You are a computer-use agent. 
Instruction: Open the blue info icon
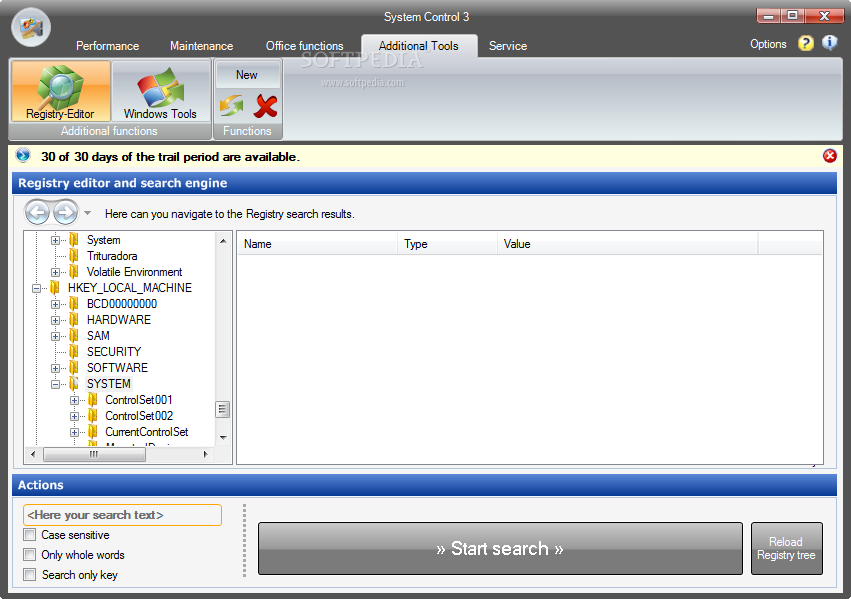click(x=829, y=43)
